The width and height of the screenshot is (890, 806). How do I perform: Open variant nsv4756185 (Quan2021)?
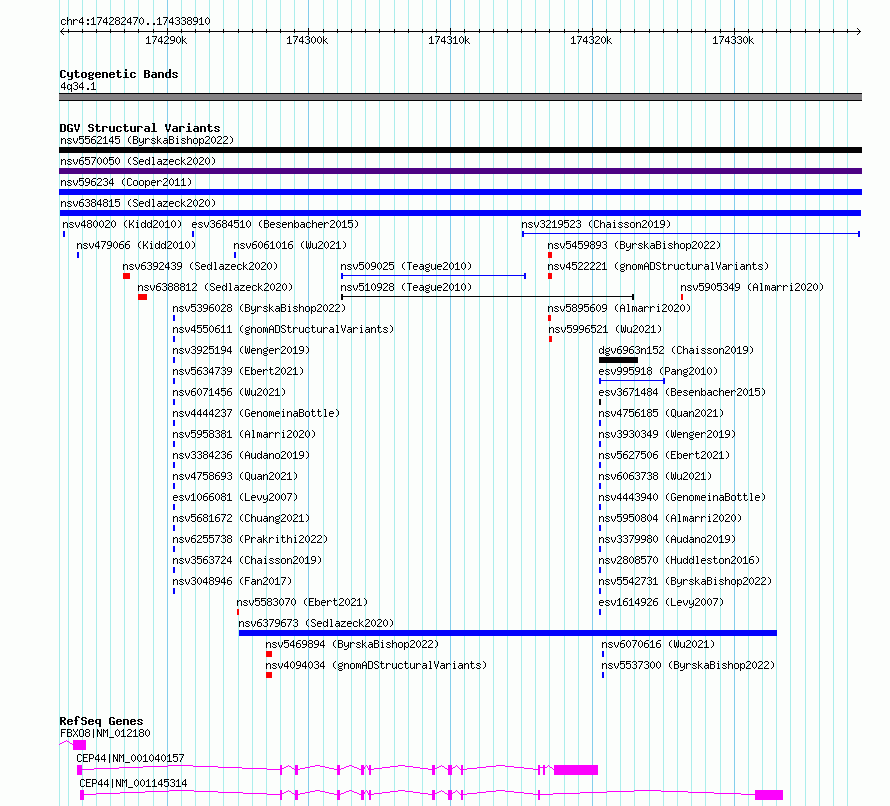[x=661, y=413]
